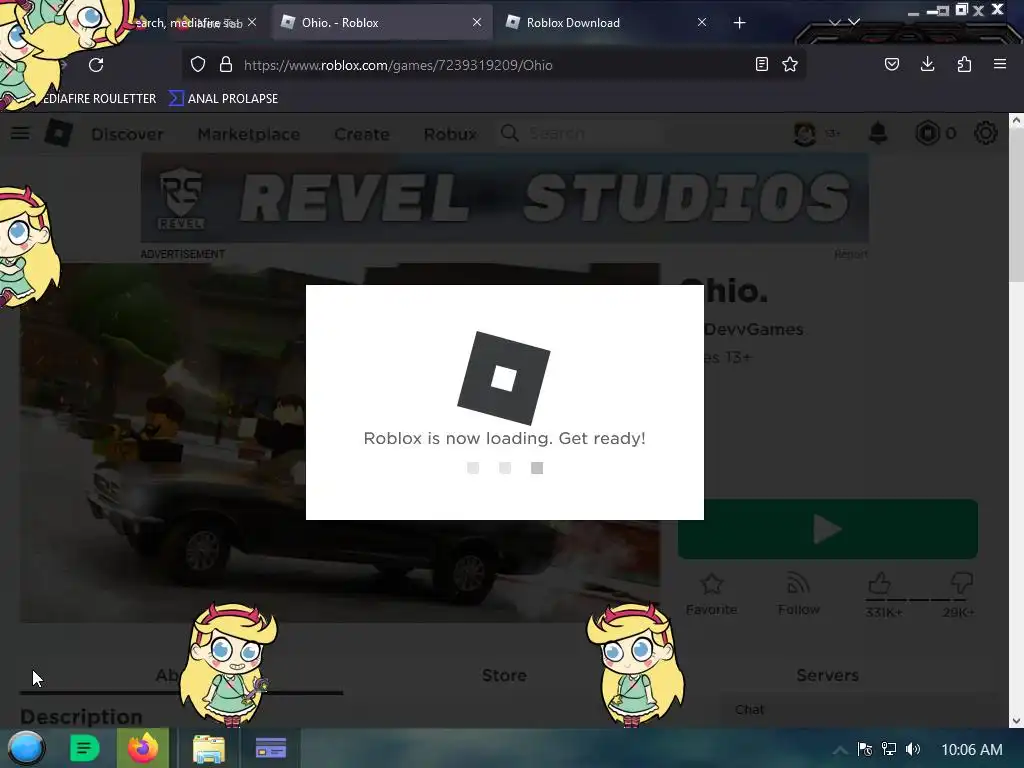
Task: Open a new tab with plus button
Action: 739,23
